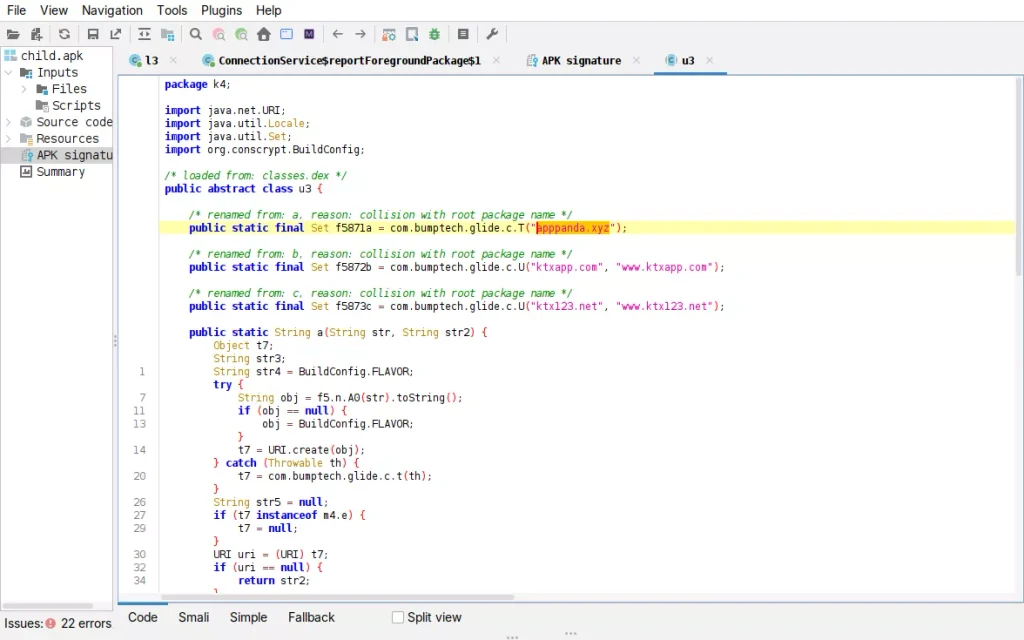Toggle the Deobfuscation toolbar icon
The image size is (1024, 640).
pos(389,34)
